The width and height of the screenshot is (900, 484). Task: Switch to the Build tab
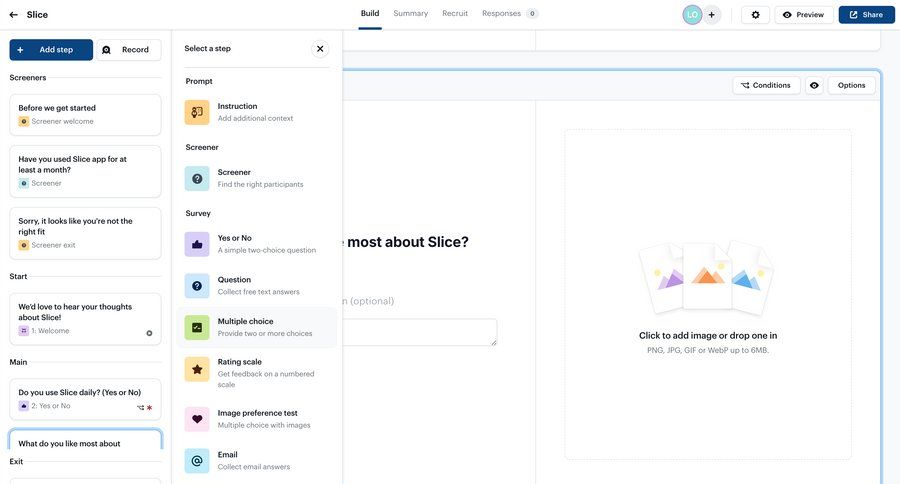click(370, 13)
